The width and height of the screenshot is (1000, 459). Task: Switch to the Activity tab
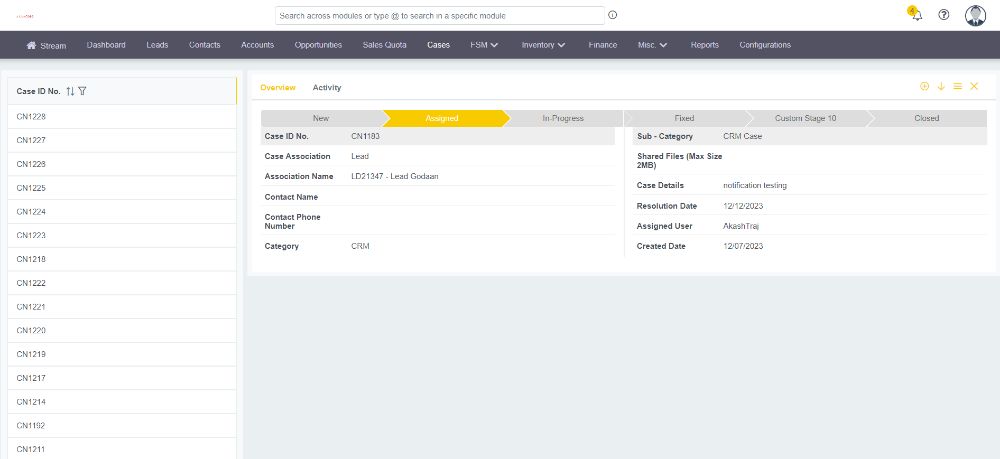coord(327,88)
